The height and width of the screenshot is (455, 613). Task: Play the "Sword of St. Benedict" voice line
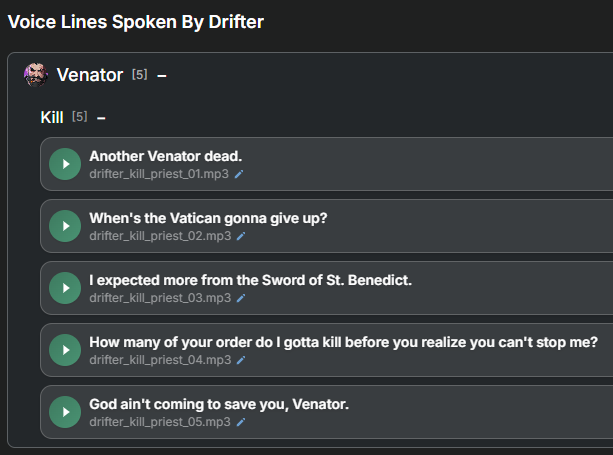click(x=65, y=288)
